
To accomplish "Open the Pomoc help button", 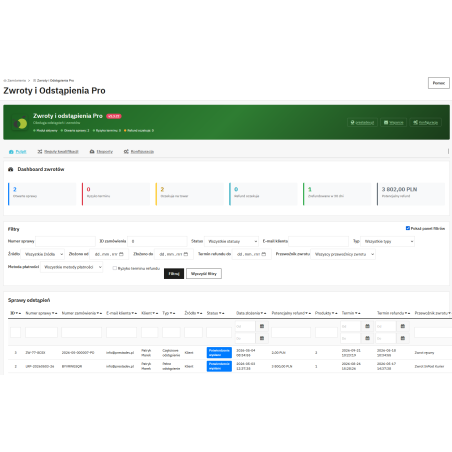I will [x=438, y=83].
